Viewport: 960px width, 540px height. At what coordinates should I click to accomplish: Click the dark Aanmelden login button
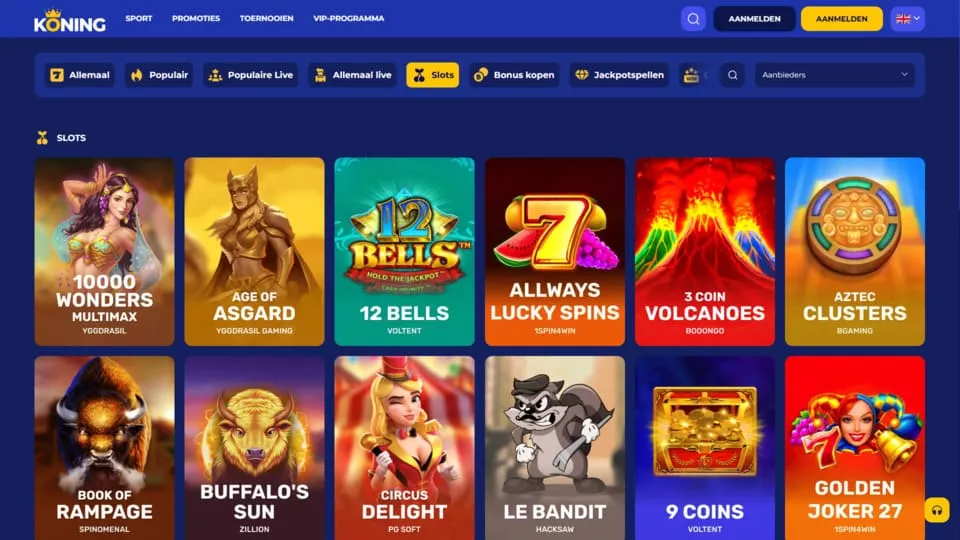pos(754,19)
